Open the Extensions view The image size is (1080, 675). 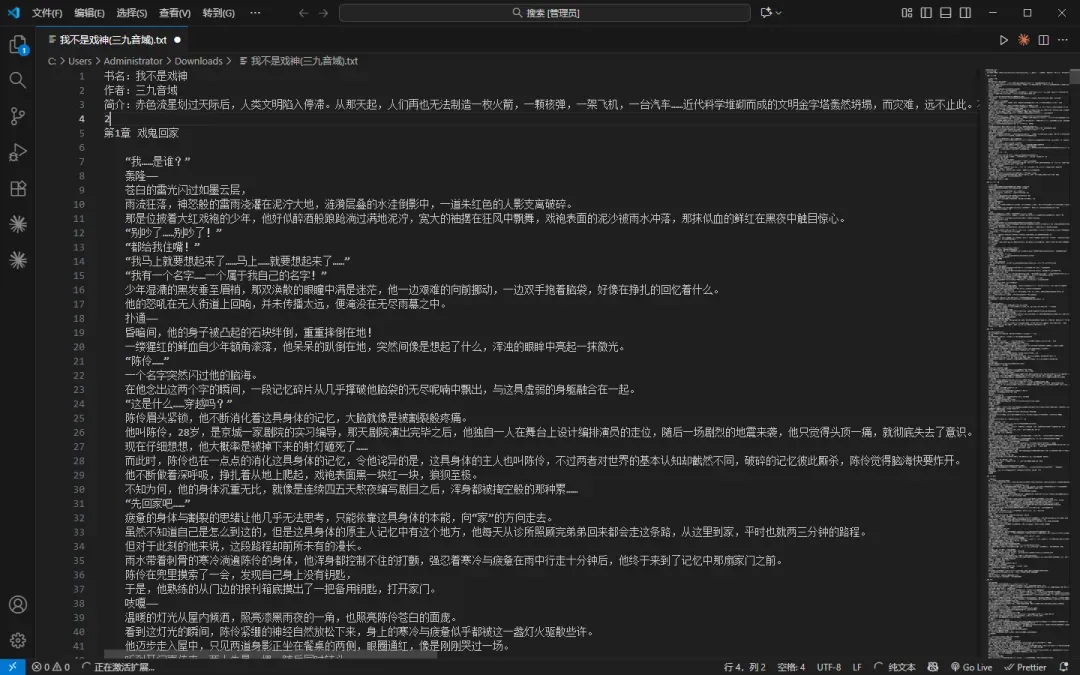(x=18, y=188)
